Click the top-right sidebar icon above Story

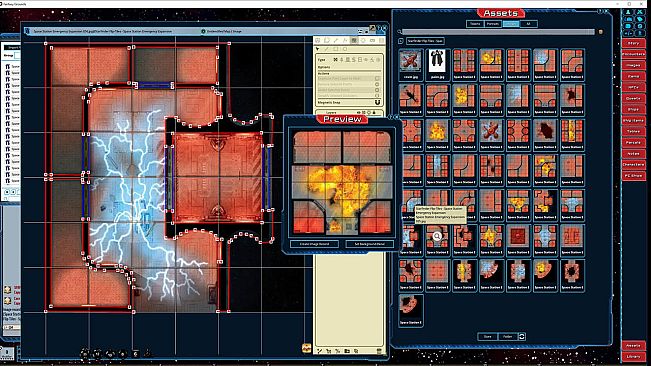tap(640, 12)
